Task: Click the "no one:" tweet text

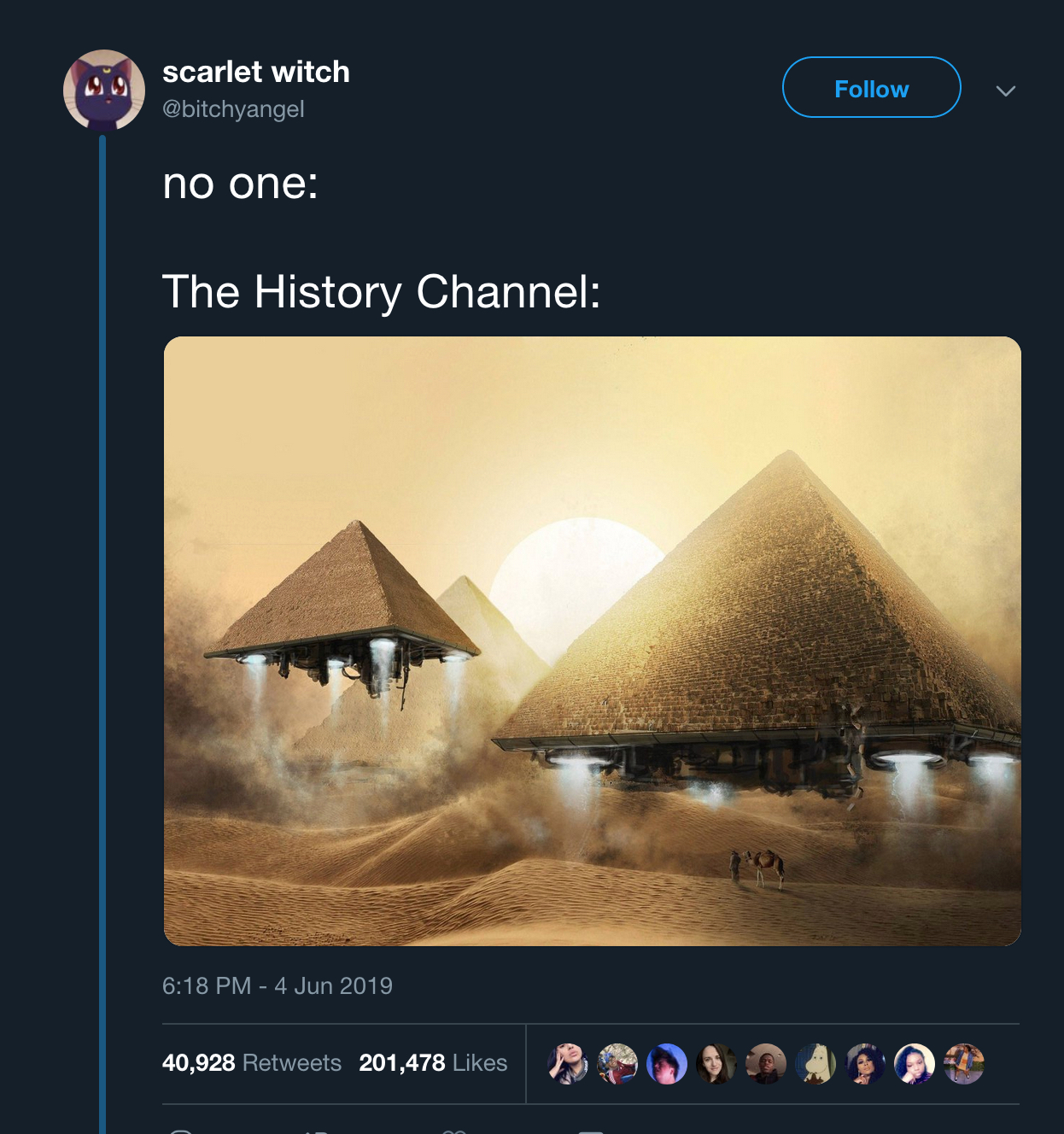Action: click(241, 184)
